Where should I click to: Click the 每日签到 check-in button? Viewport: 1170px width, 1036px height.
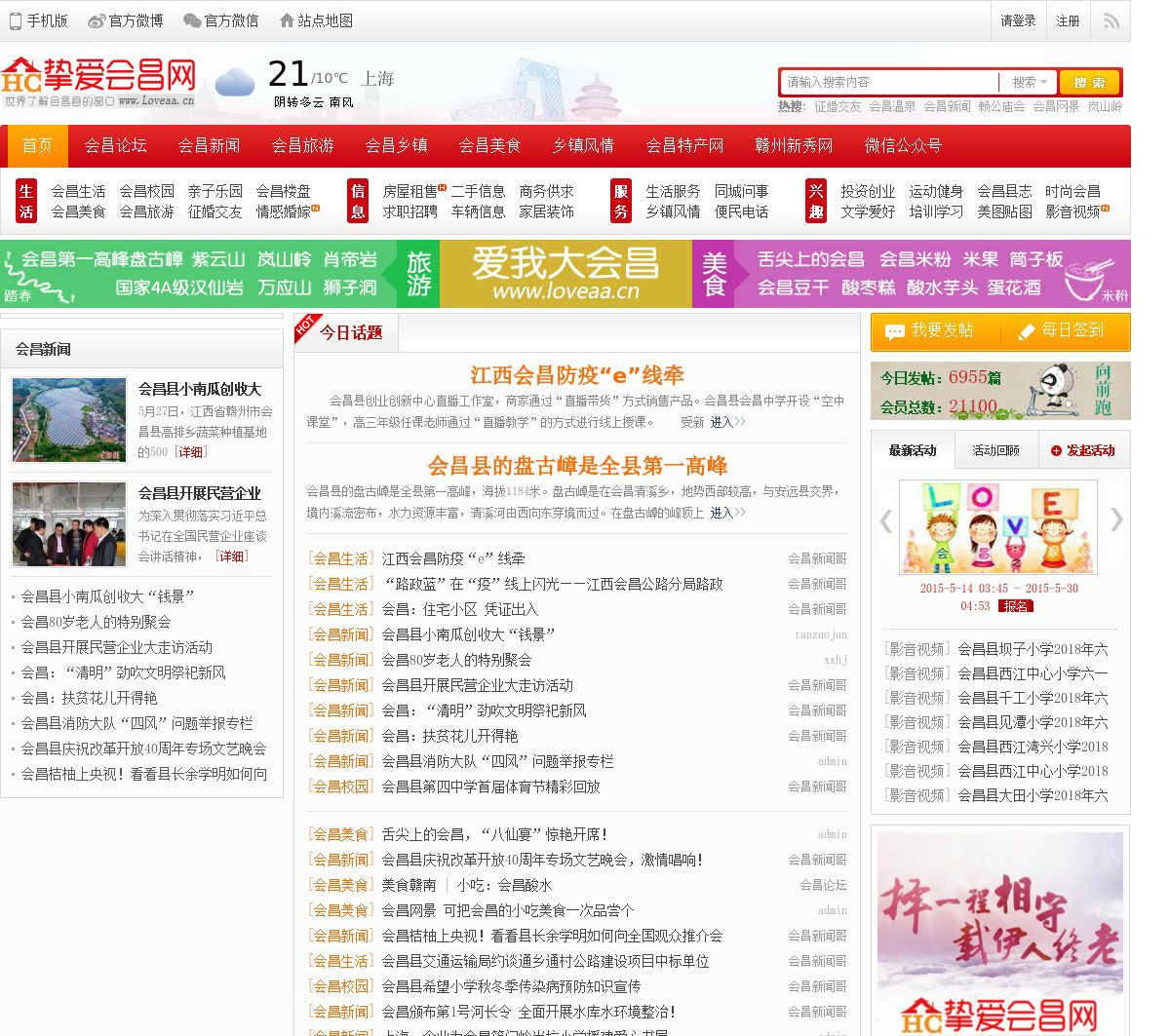coord(1062,331)
